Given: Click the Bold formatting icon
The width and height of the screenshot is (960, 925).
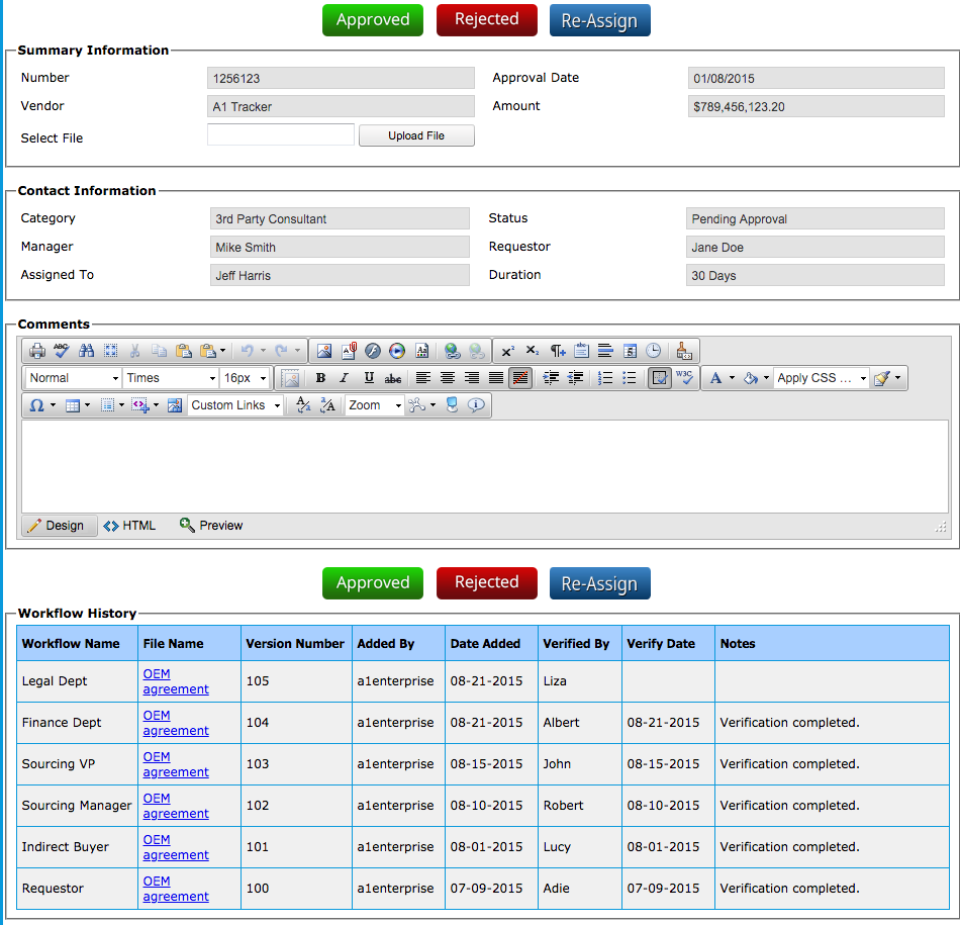Looking at the screenshot, I should 320,378.
